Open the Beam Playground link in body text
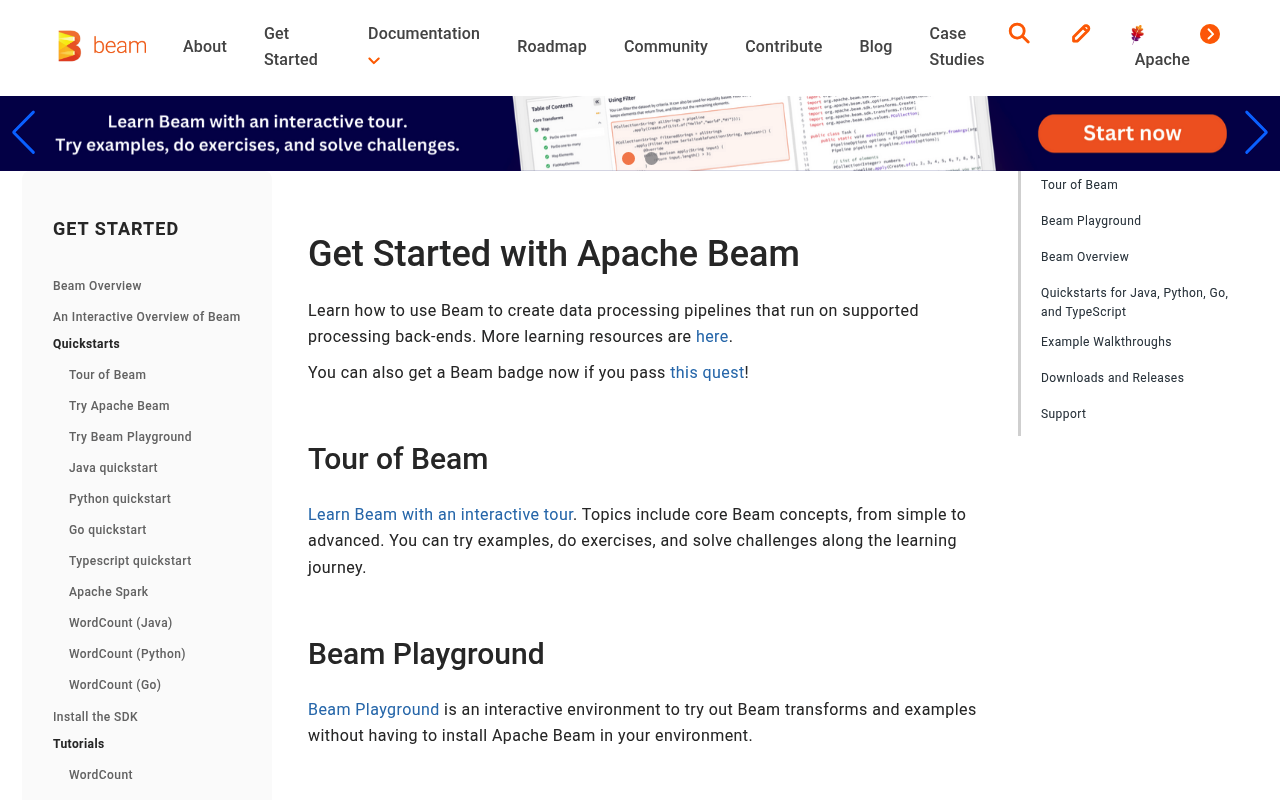This screenshot has height=800, width=1280. (x=374, y=710)
